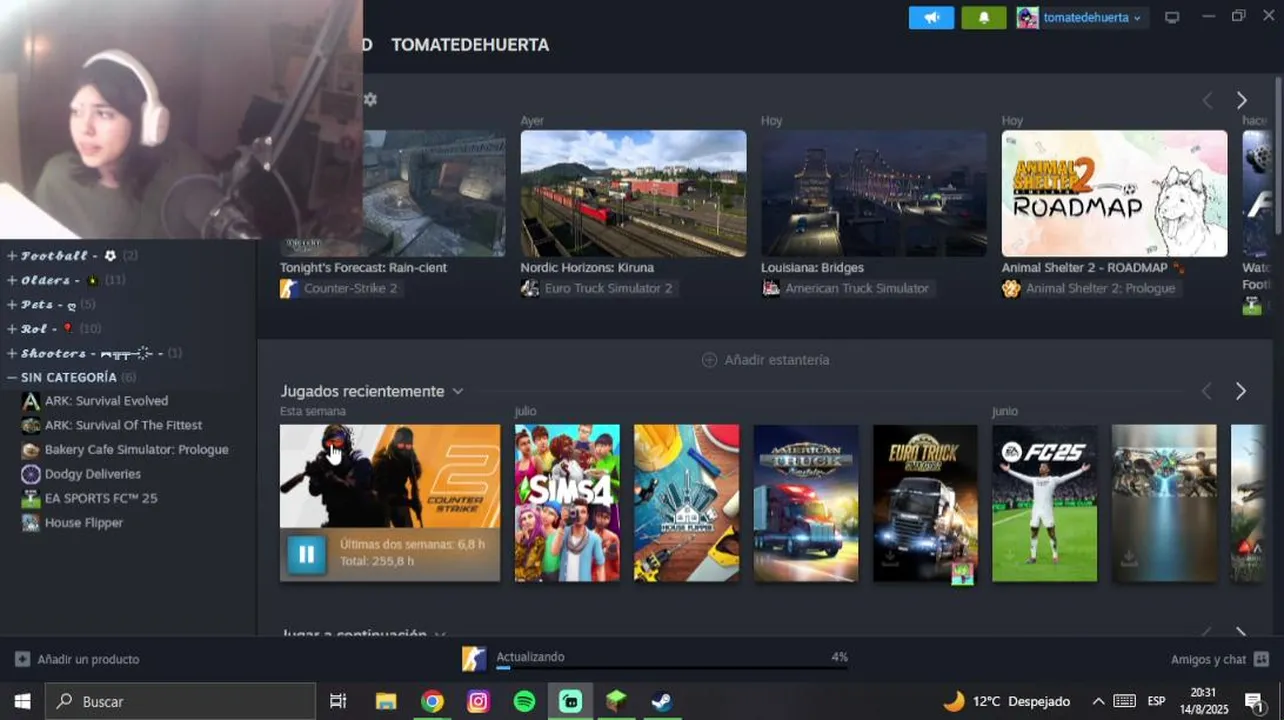The width and height of the screenshot is (1284, 720).
Task: Click the announcements megaphone button
Action: [931, 18]
